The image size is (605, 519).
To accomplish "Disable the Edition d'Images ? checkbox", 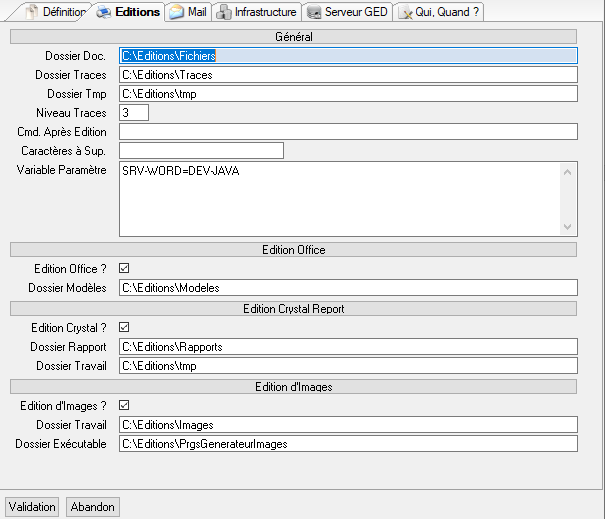I will (124, 405).
